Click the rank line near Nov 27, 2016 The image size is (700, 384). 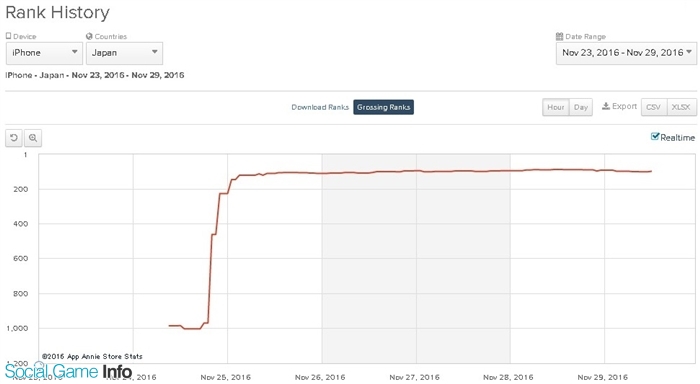click(416, 171)
